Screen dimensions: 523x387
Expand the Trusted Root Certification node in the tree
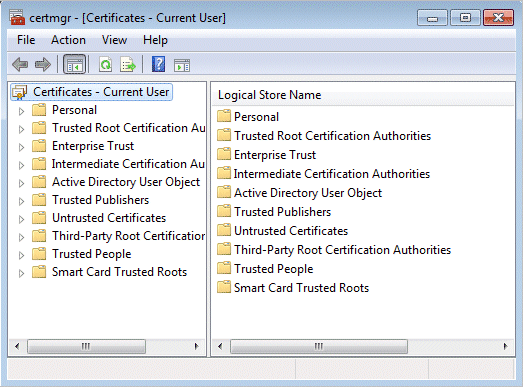point(21,129)
